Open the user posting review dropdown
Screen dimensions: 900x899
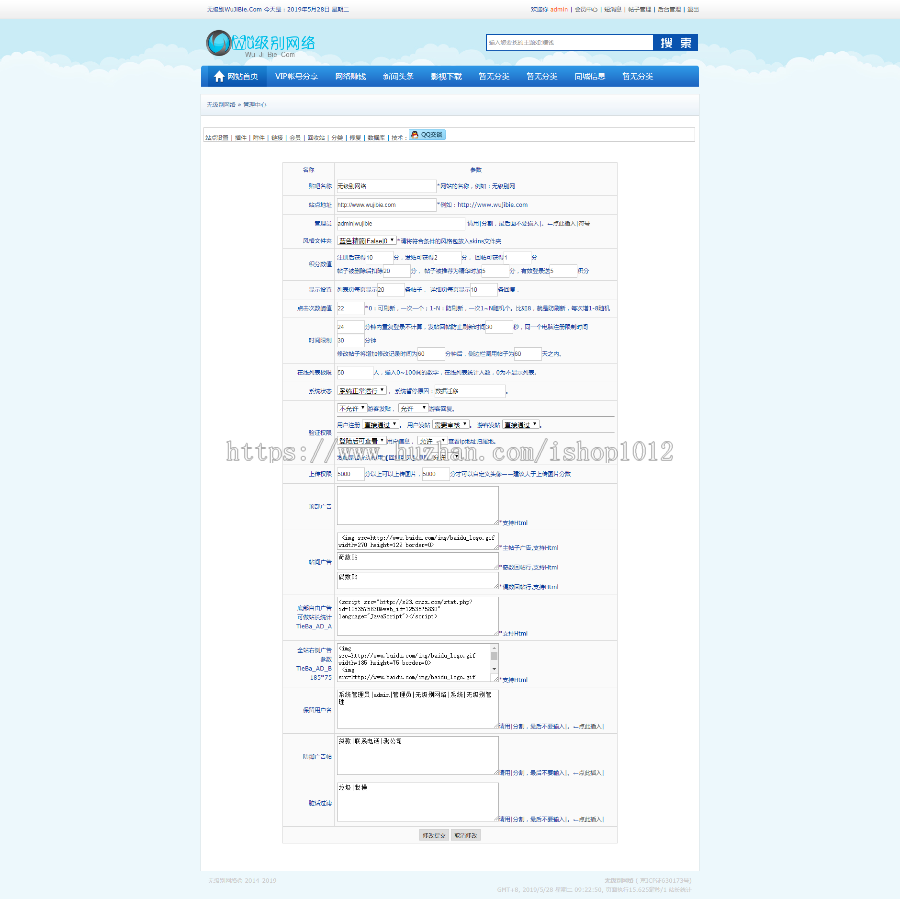(451, 425)
